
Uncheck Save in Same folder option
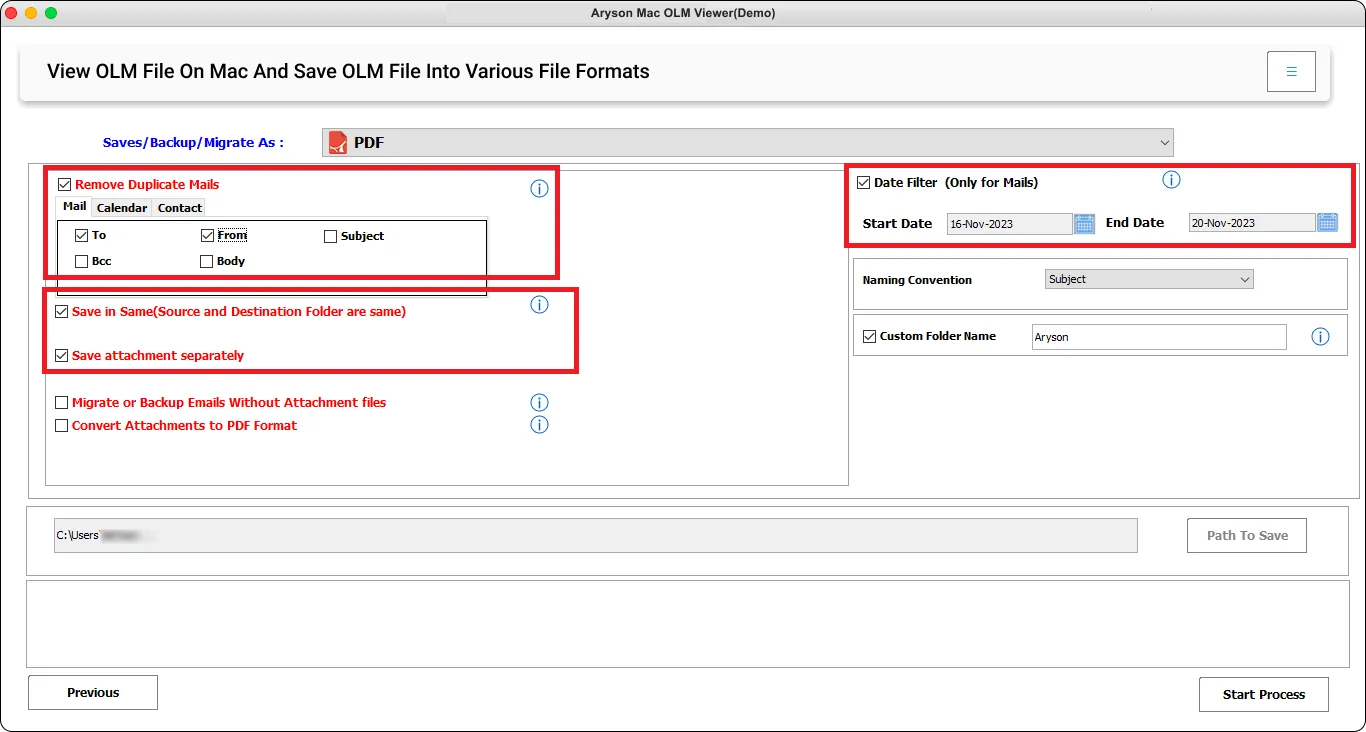click(x=62, y=312)
